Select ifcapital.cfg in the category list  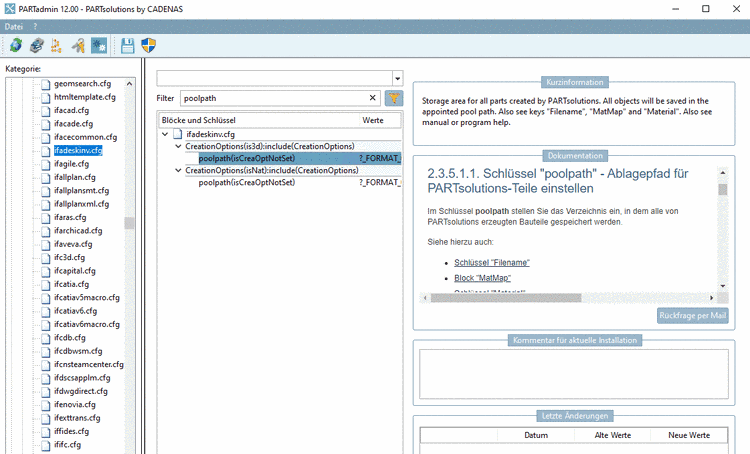coord(75,271)
